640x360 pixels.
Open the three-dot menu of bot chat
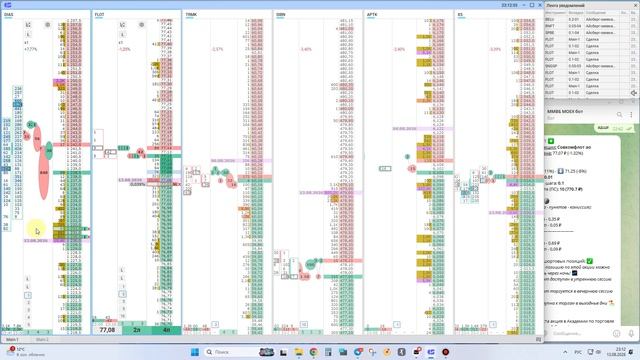pos(631,115)
